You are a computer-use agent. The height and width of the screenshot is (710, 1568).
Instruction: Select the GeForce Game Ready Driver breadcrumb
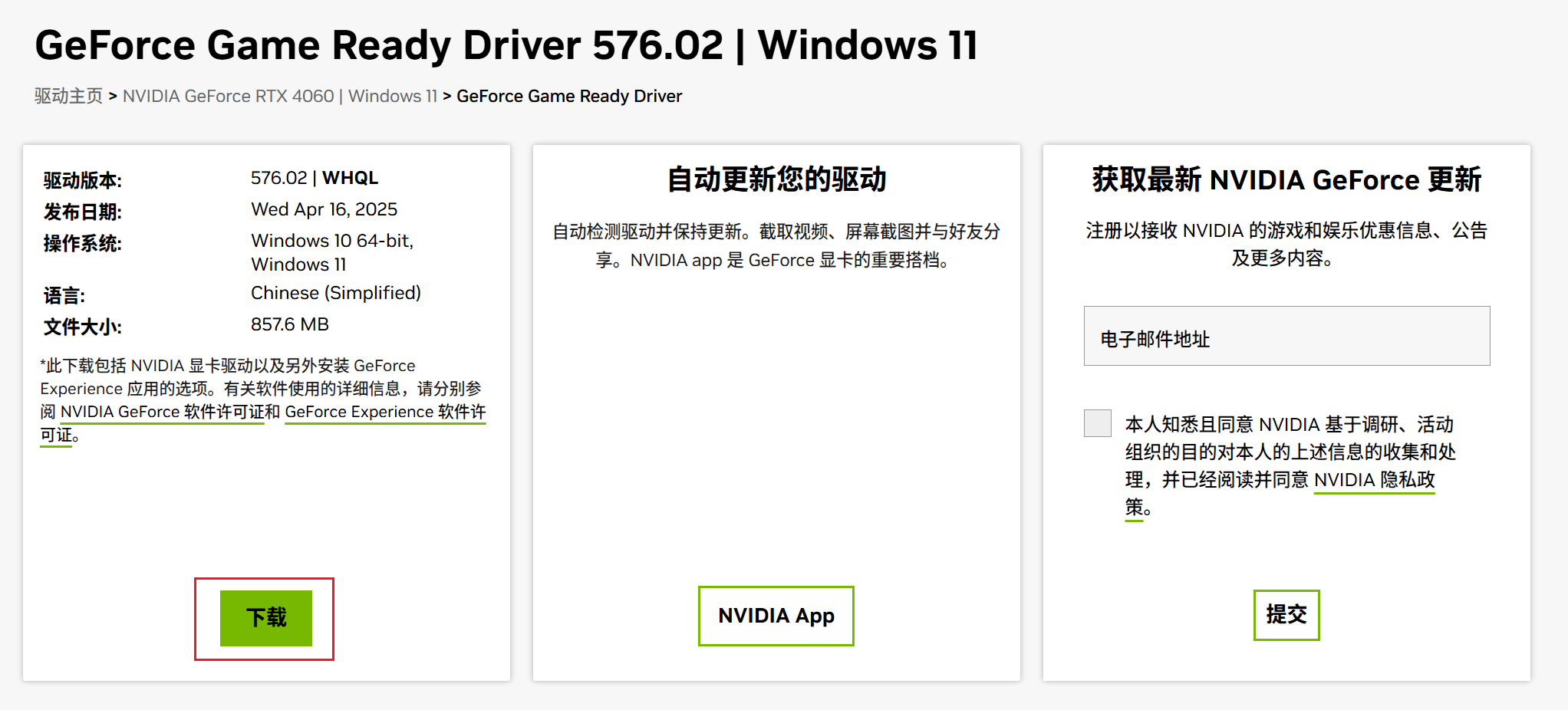tap(569, 96)
